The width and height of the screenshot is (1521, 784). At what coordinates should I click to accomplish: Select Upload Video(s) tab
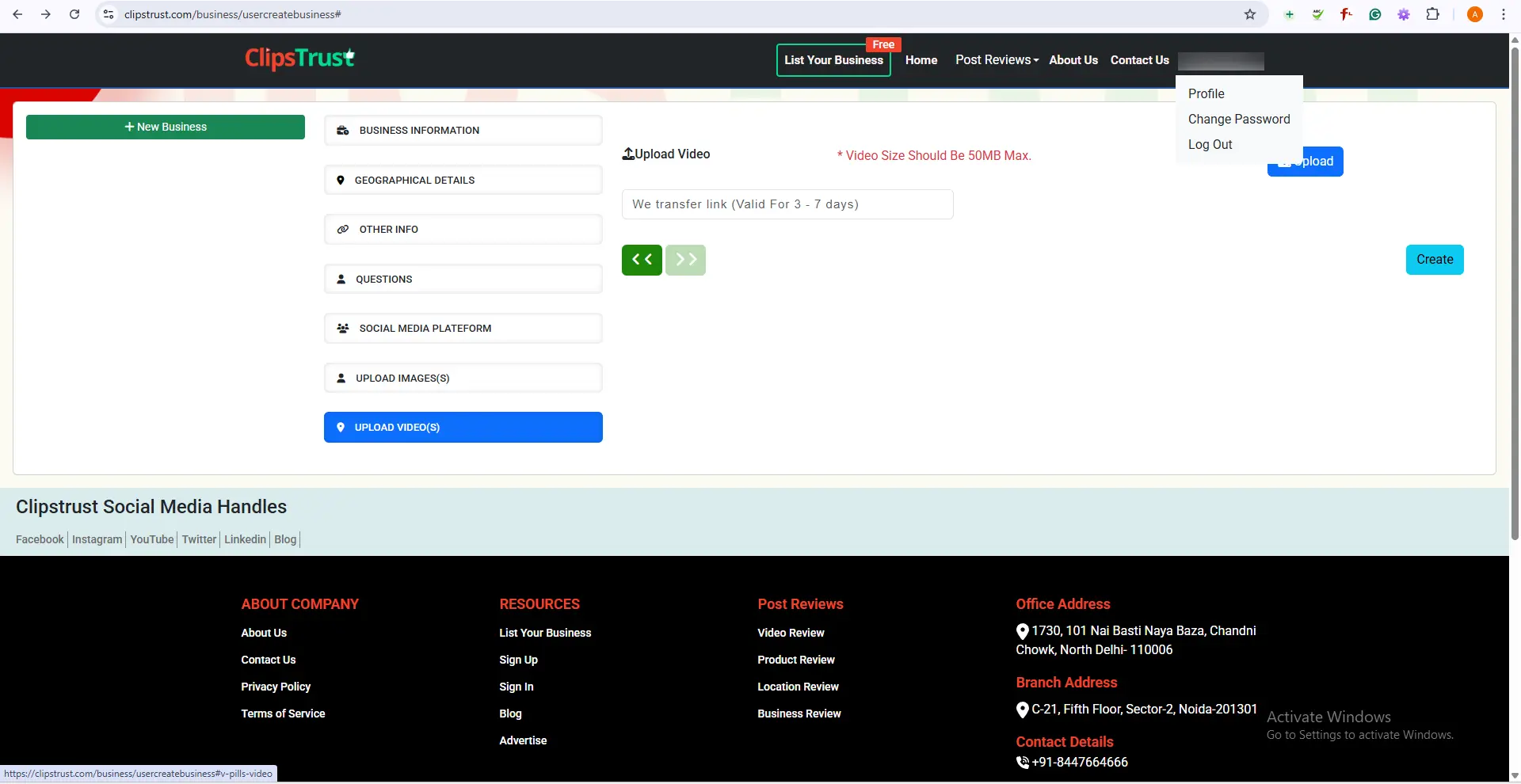coord(463,428)
